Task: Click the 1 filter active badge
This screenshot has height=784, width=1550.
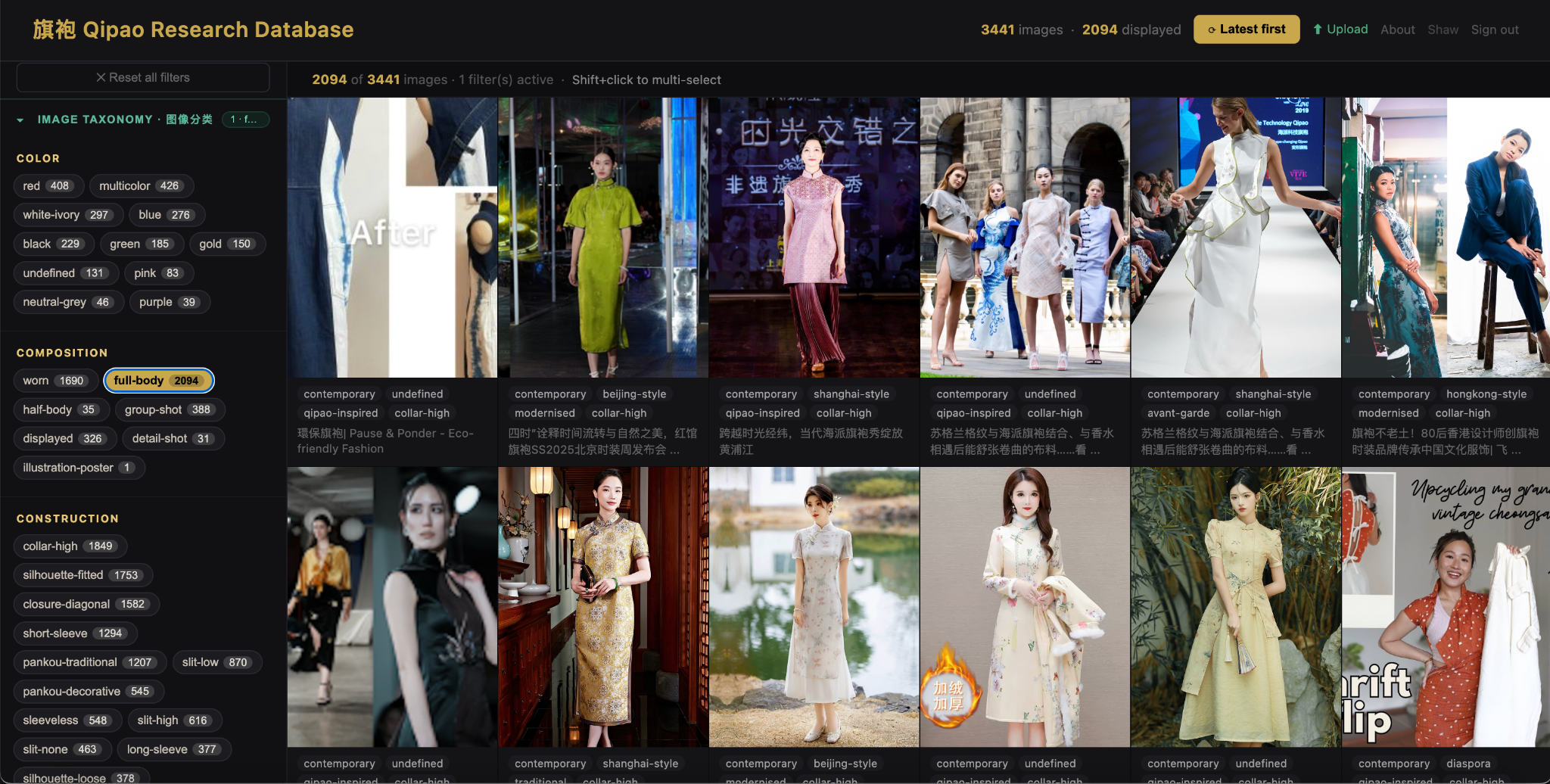Action: pos(245,120)
